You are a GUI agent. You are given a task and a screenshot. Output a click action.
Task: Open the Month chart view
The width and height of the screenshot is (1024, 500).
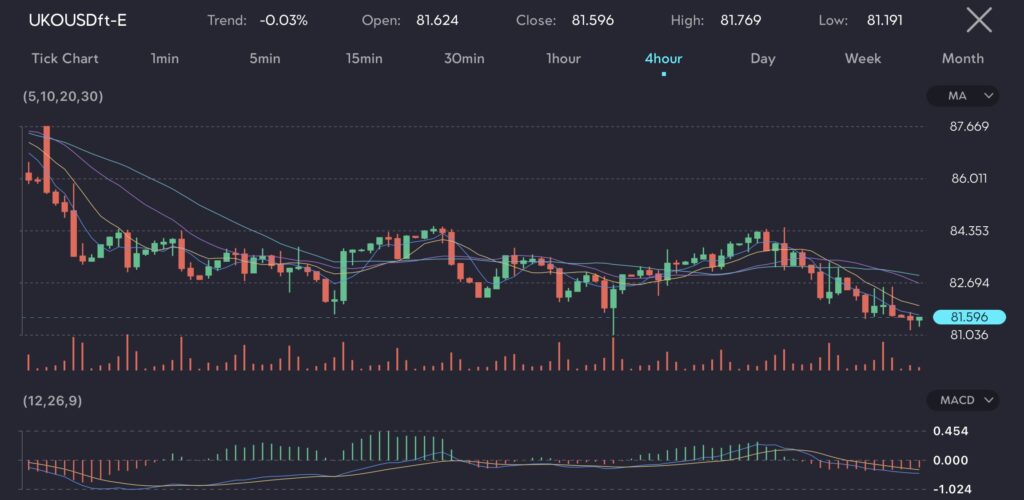click(x=962, y=58)
